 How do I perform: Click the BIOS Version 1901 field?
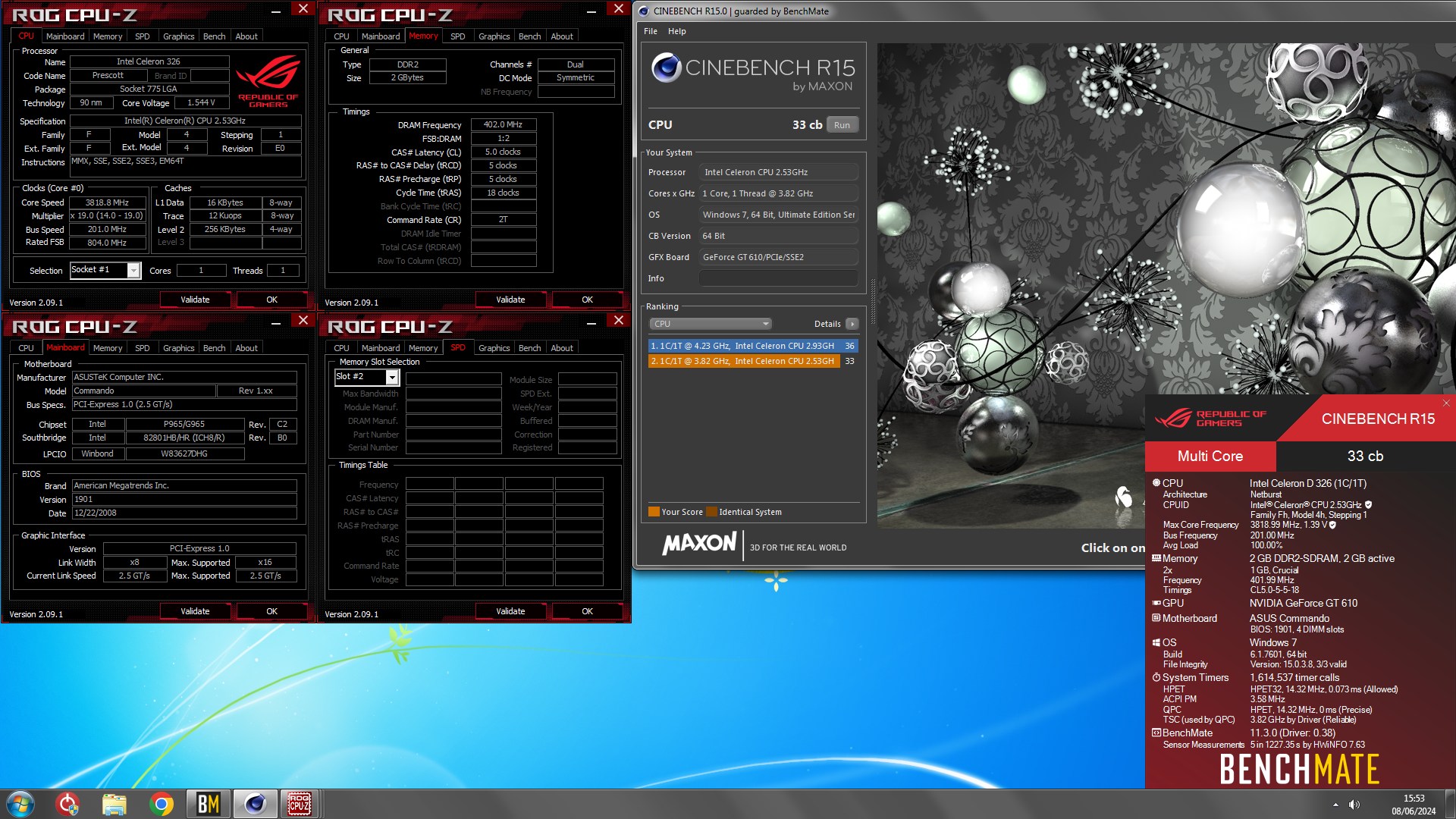184,500
